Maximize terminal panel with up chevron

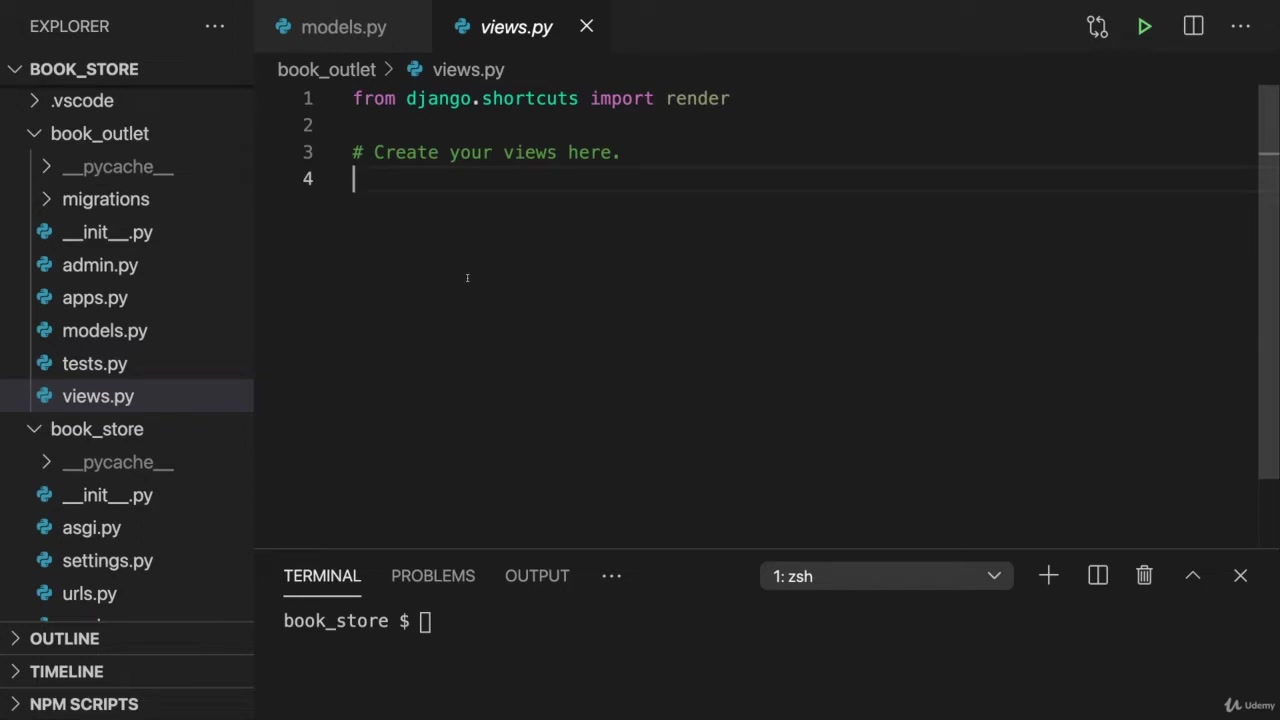tap(1192, 575)
